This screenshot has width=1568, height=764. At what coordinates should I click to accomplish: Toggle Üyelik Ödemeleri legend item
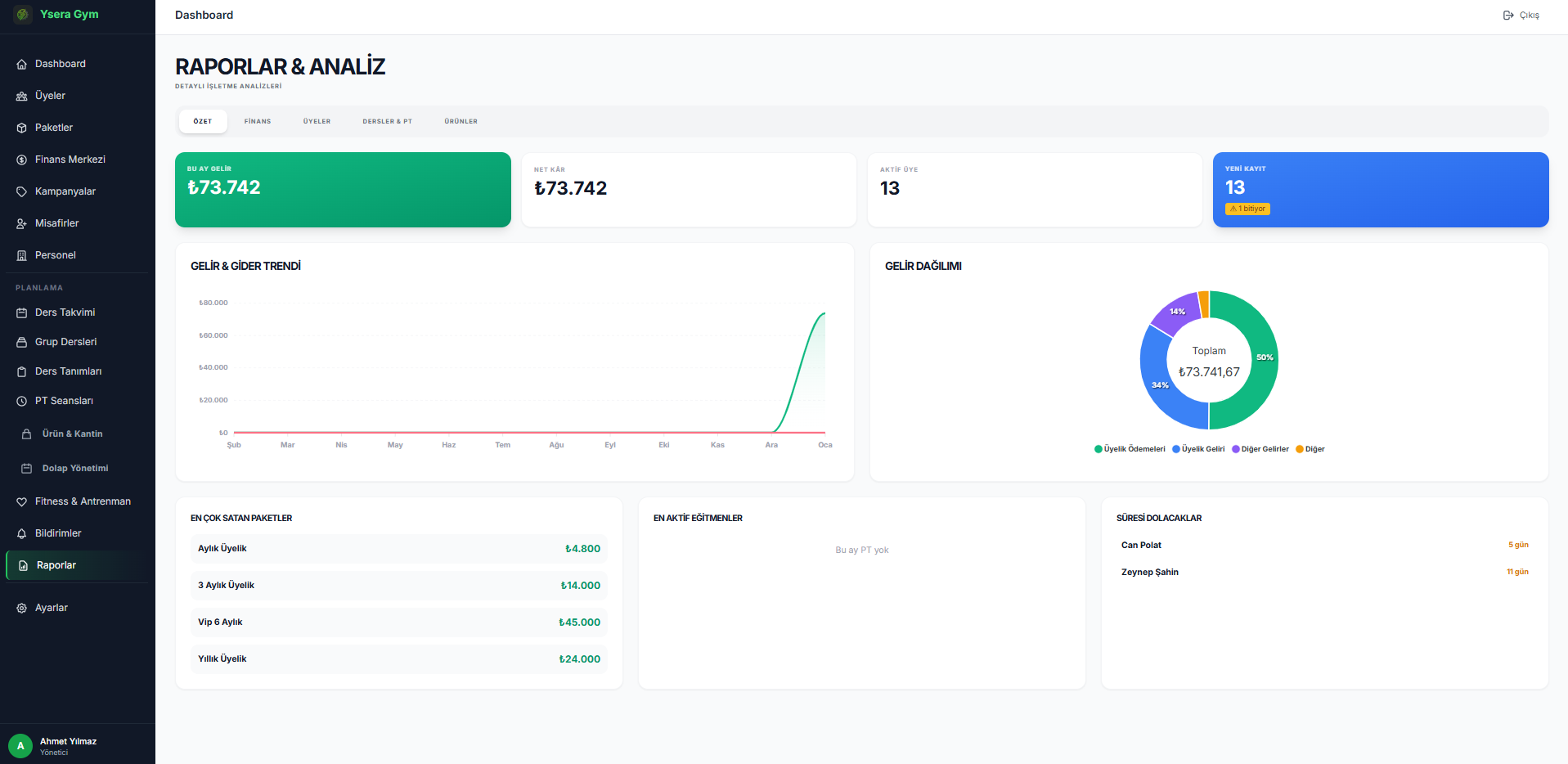tap(1130, 449)
